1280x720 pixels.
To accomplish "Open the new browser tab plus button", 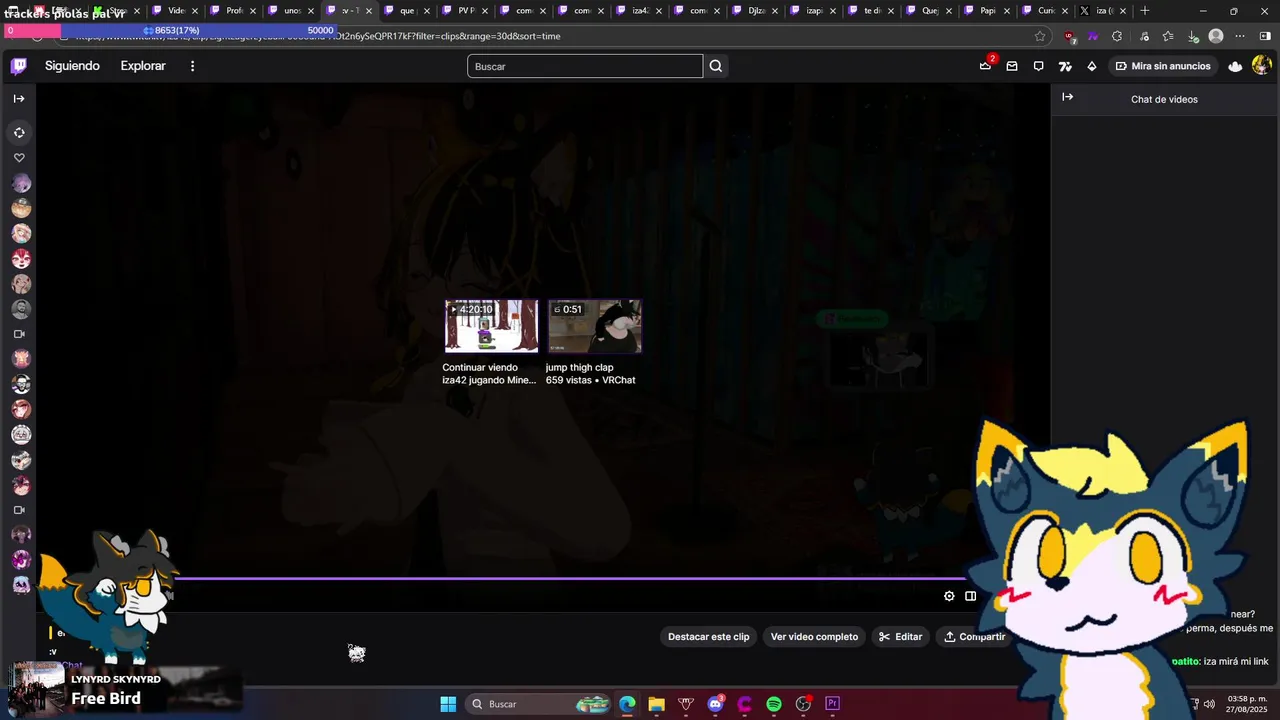I will pos(1145,11).
